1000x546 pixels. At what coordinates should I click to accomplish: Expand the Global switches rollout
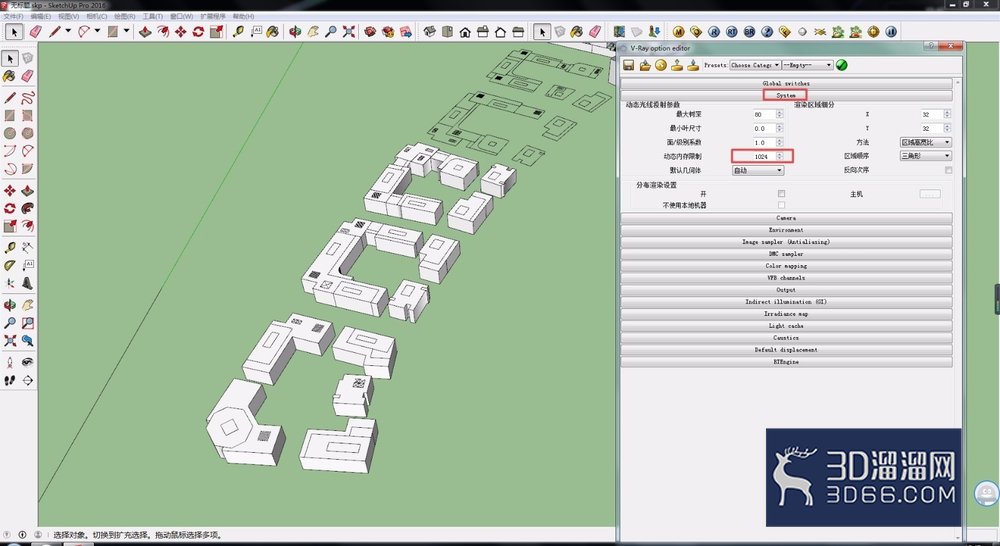786,84
